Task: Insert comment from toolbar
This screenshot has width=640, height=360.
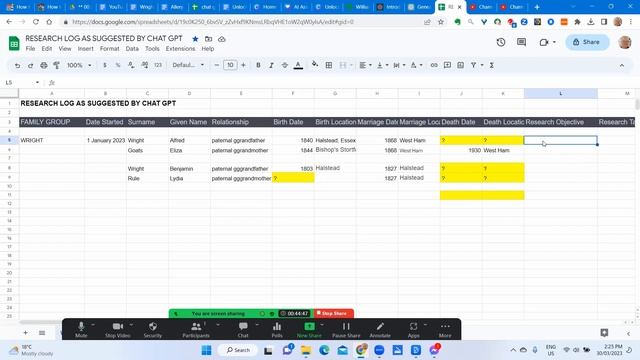Action: click(447, 65)
